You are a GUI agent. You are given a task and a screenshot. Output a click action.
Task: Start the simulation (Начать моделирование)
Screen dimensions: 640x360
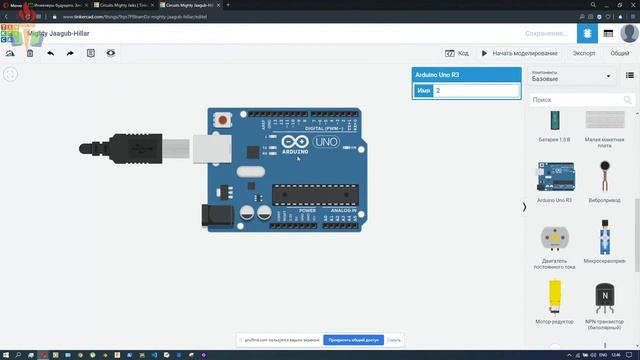519,53
